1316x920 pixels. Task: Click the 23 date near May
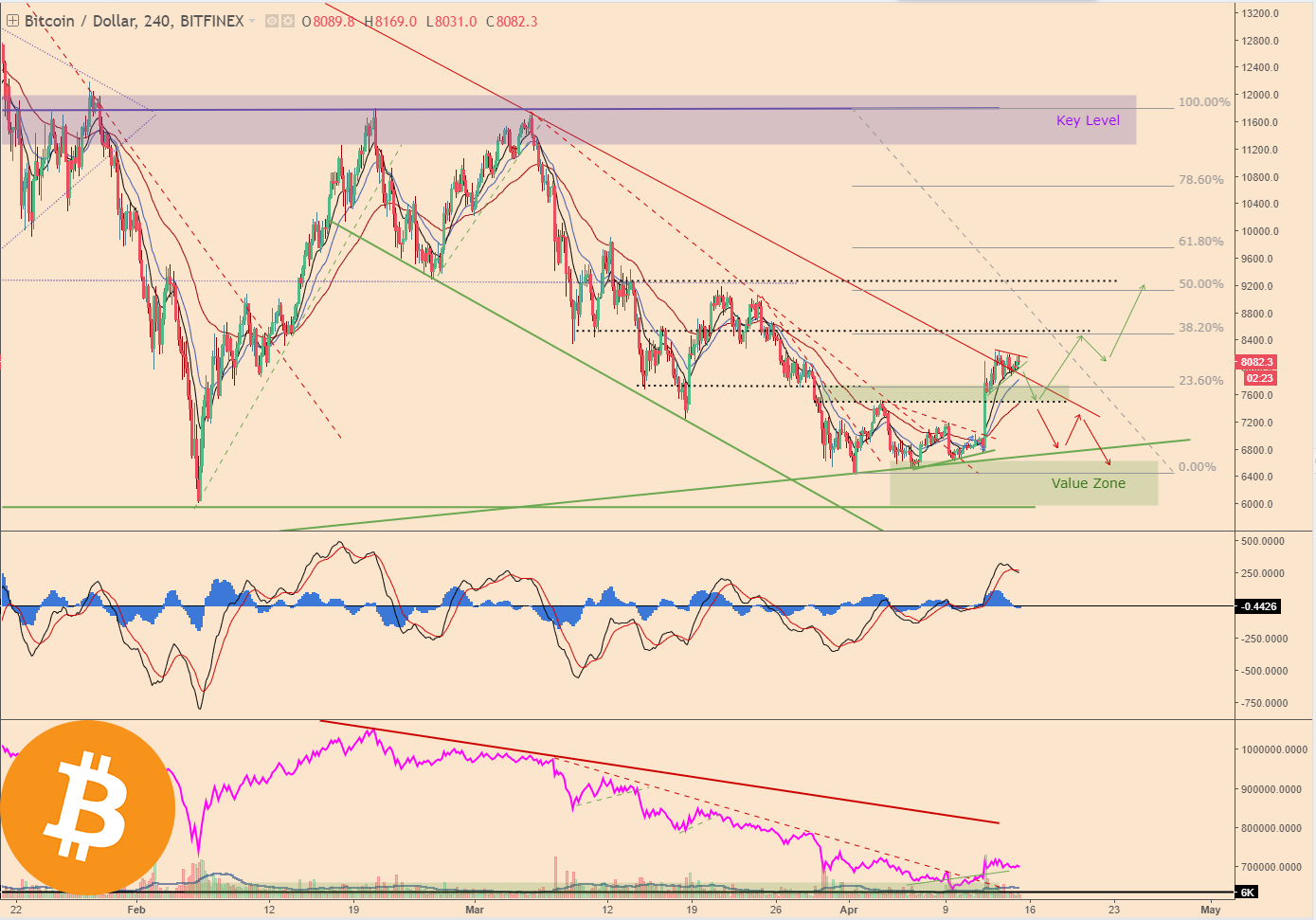(x=1113, y=910)
